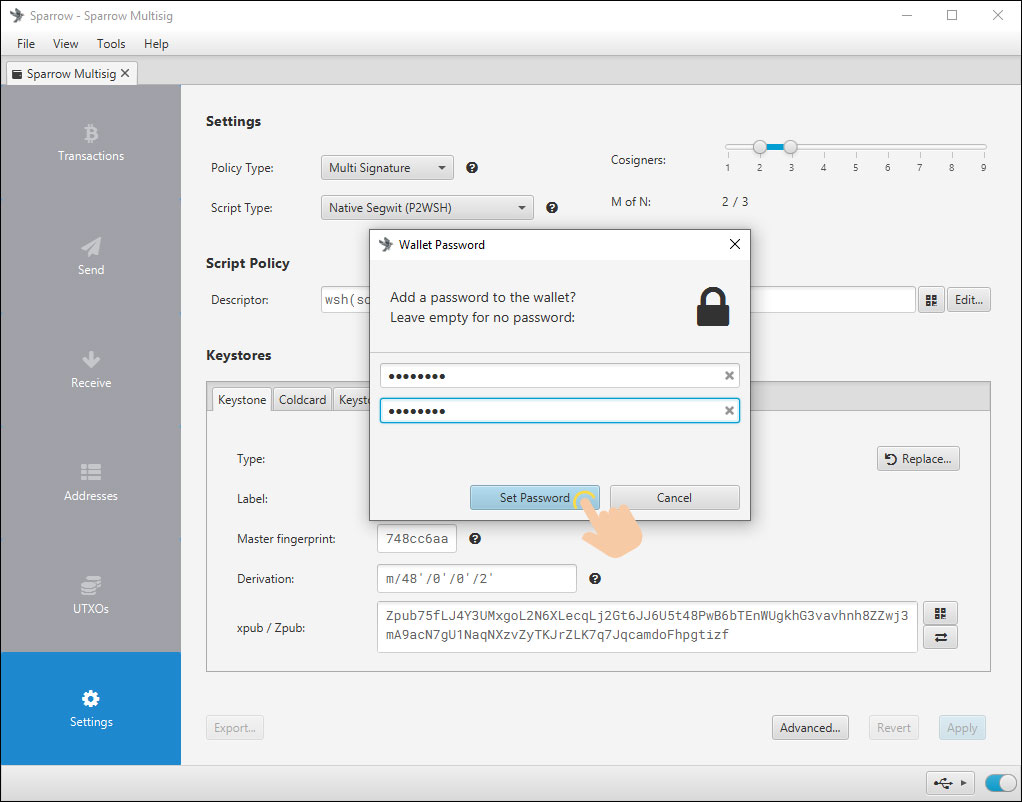Viewport: 1022px width, 802px height.
Task: Click the USB device icon in the status bar
Action: pyautogui.click(x=943, y=783)
